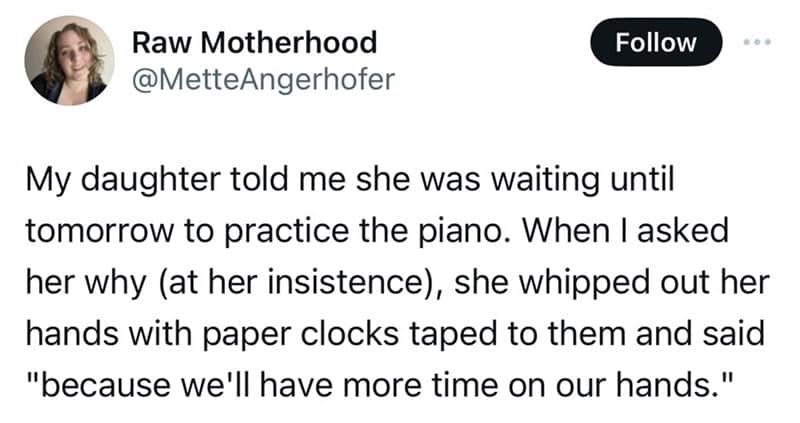The height and width of the screenshot is (423, 800).
Task: Click the Raw Motherhood profile avatar
Action: (70, 61)
